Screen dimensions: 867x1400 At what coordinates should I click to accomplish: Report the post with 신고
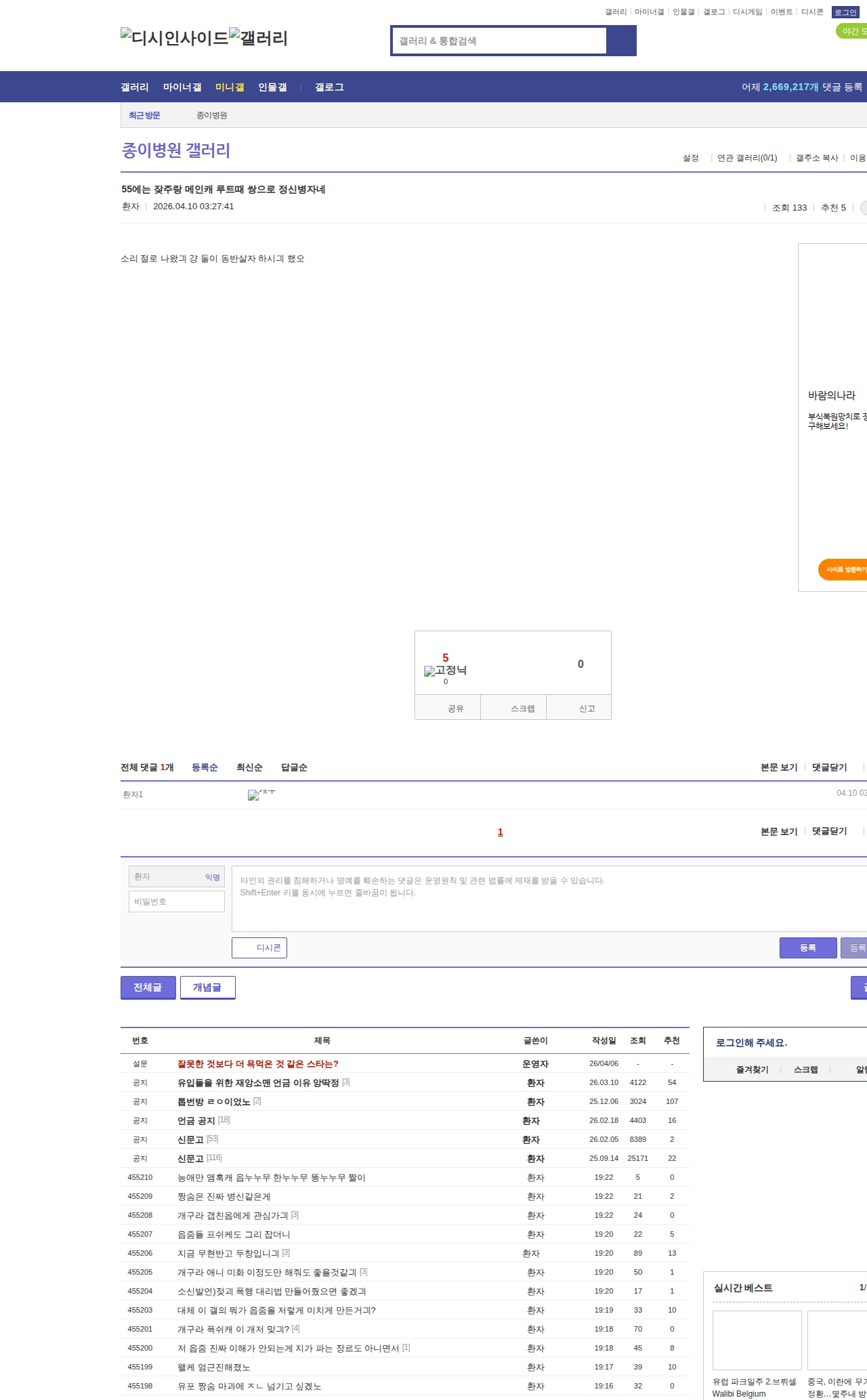point(587,708)
